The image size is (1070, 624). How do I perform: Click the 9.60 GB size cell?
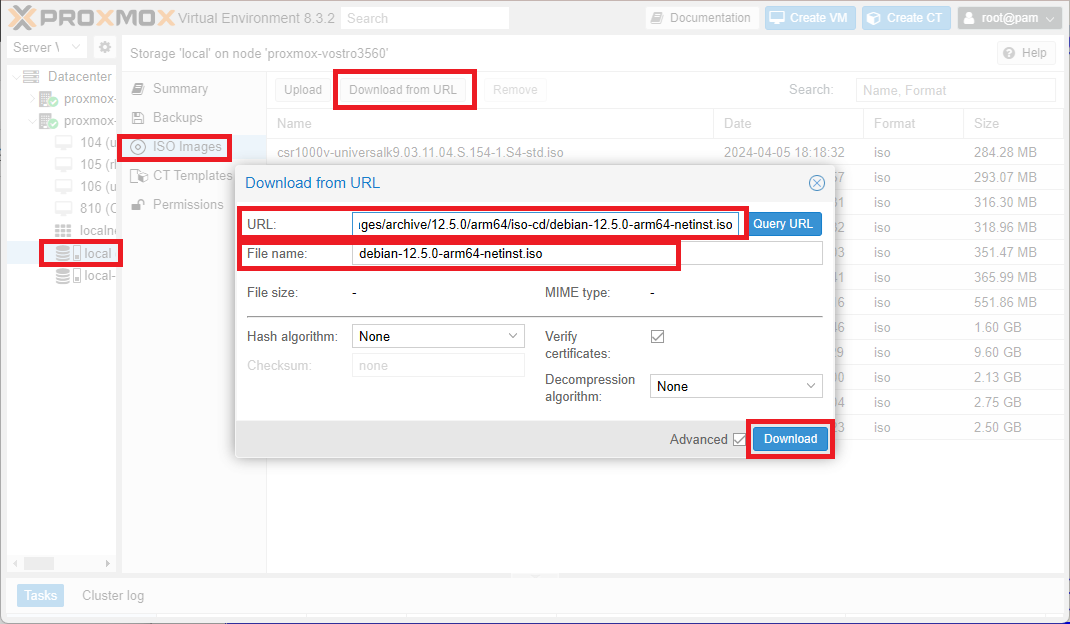997,352
